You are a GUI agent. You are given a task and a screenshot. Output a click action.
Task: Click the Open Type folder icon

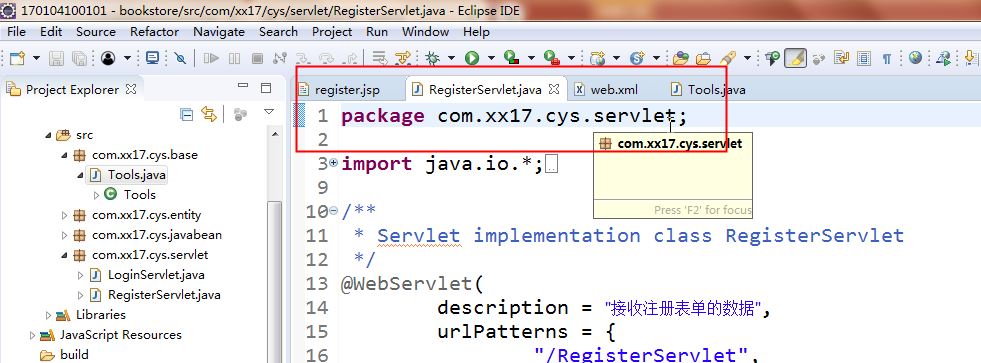(681, 58)
